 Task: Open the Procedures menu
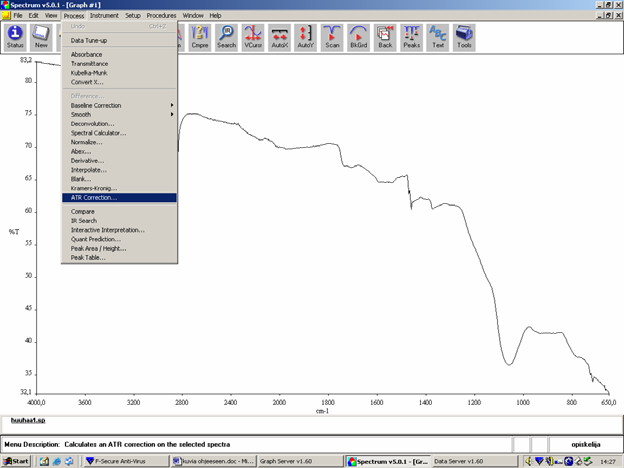pyautogui.click(x=161, y=16)
